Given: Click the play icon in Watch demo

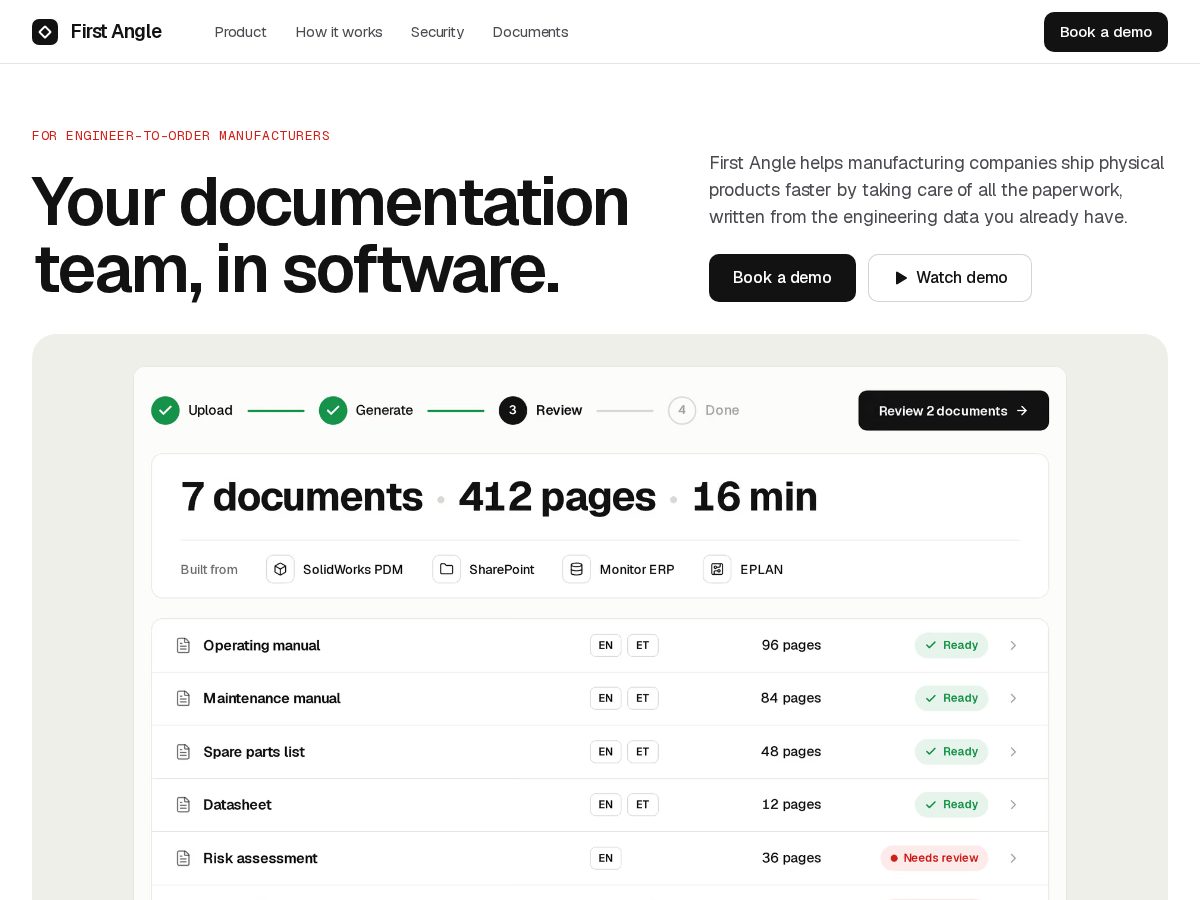Looking at the screenshot, I should 901,278.
